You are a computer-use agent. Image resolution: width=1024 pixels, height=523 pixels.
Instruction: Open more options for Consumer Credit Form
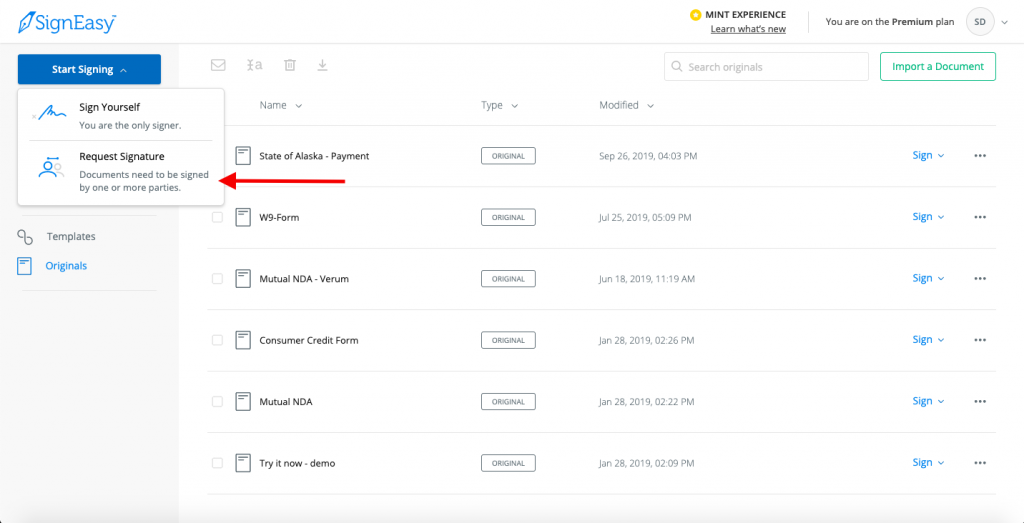click(x=980, y=340)
